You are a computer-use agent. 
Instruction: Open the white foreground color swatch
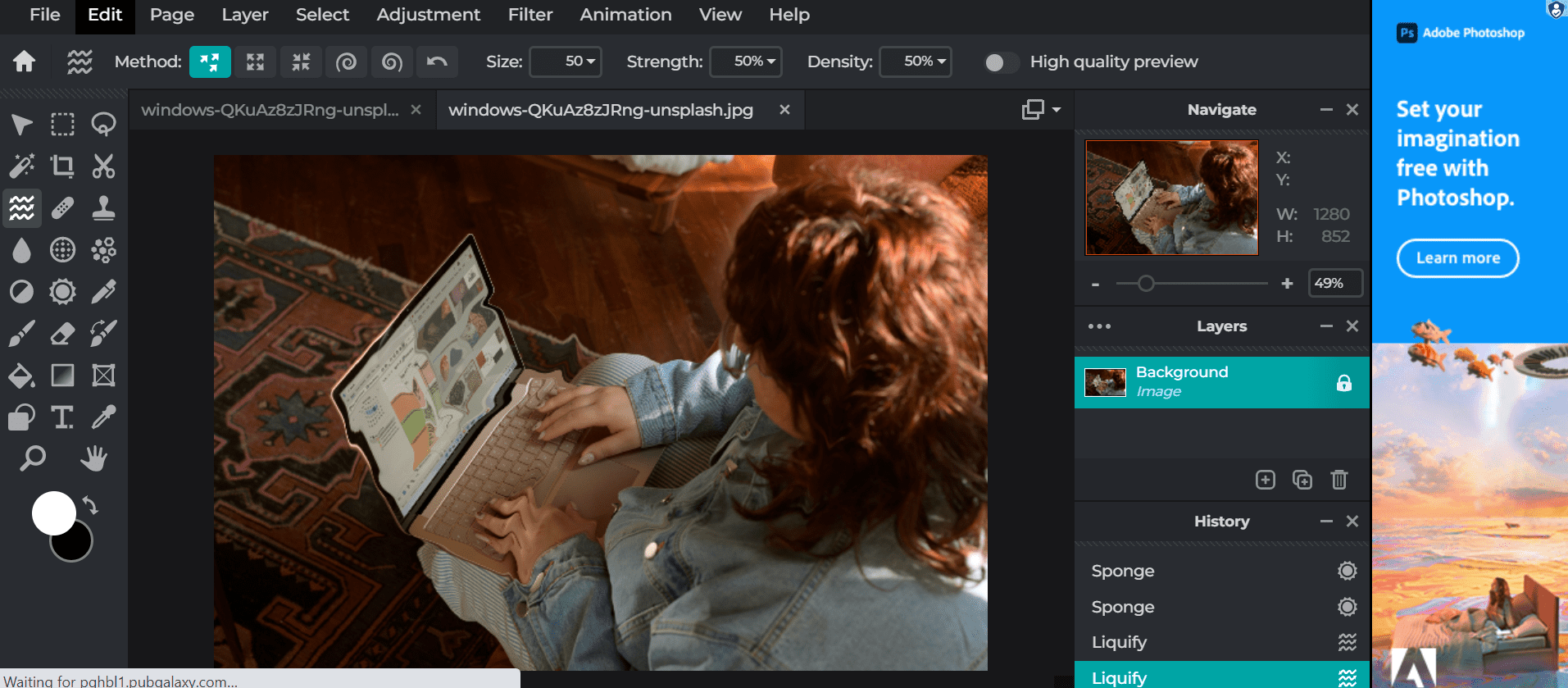coord(54,513)
